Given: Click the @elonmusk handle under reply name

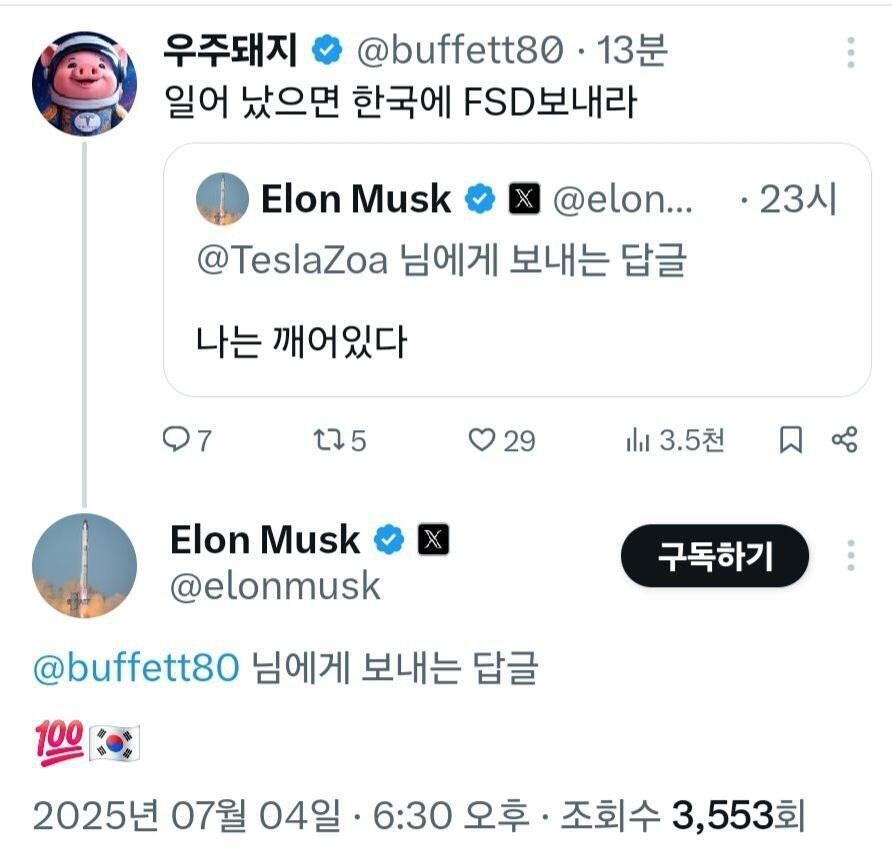Looking at the screenshot, I should (x=275, y=586).
